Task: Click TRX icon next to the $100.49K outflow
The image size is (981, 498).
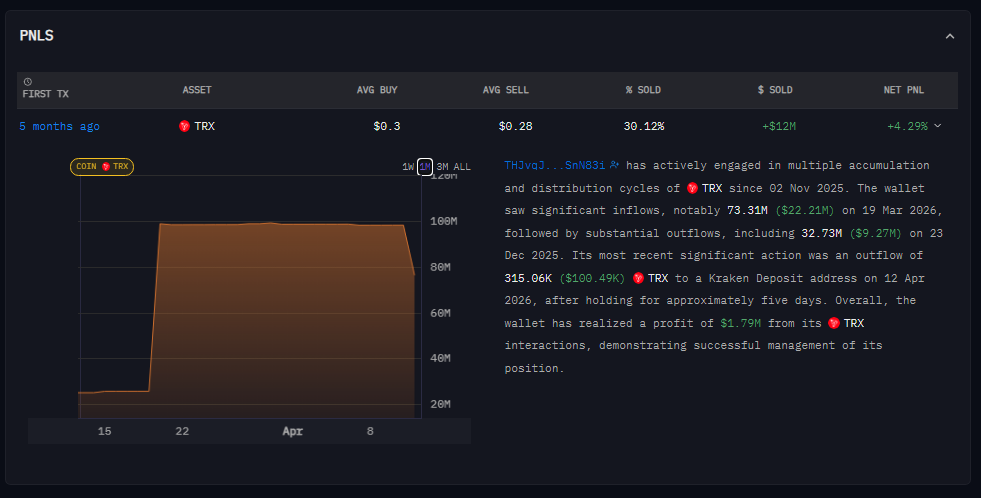Action: [x=638, y=278]
